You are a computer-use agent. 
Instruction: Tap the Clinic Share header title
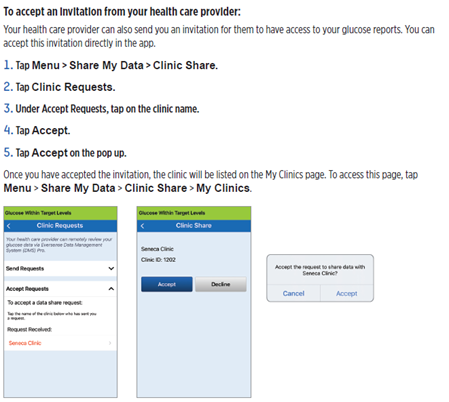click(194, 226)
